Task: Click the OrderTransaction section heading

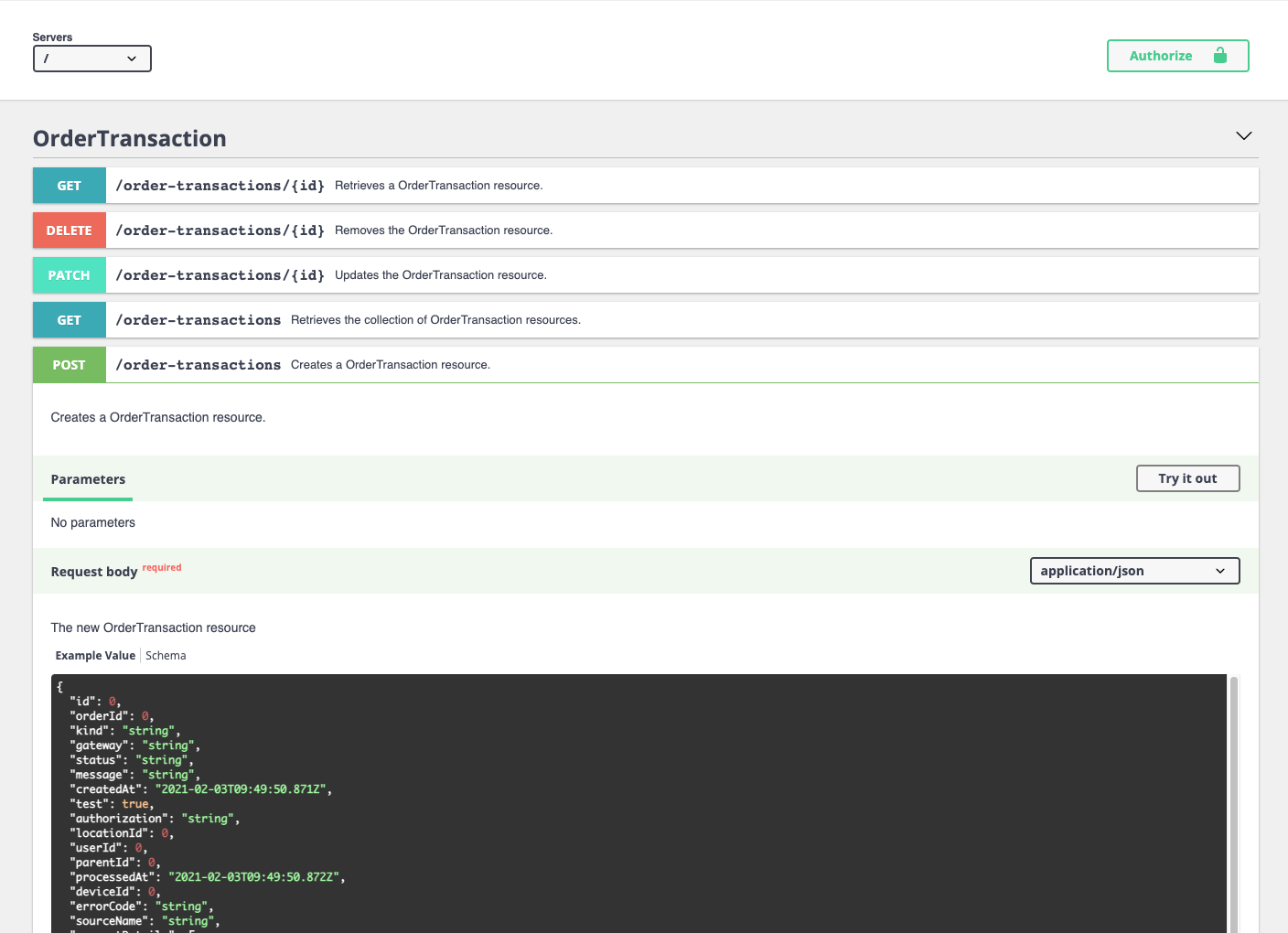Action: click(129, 138)
